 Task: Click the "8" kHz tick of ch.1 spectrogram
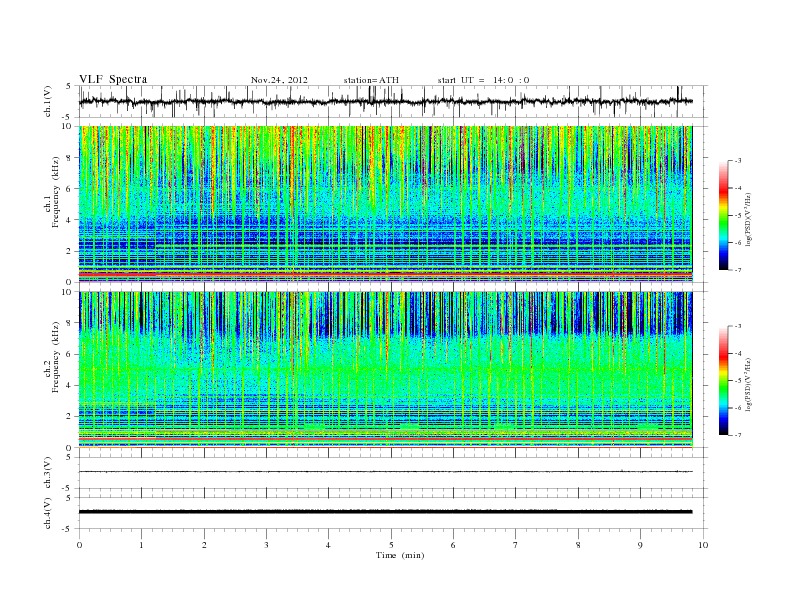(69, 158)
